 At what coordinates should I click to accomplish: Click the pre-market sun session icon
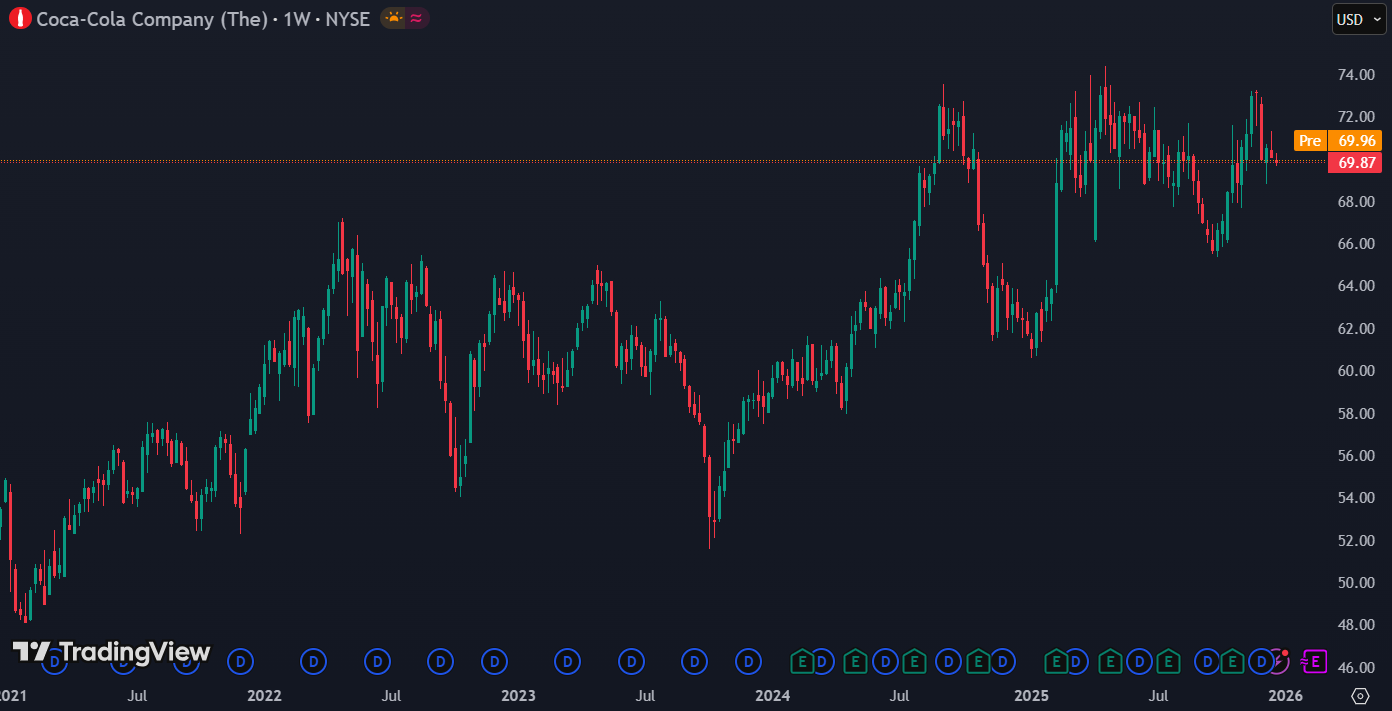point(393,18)
